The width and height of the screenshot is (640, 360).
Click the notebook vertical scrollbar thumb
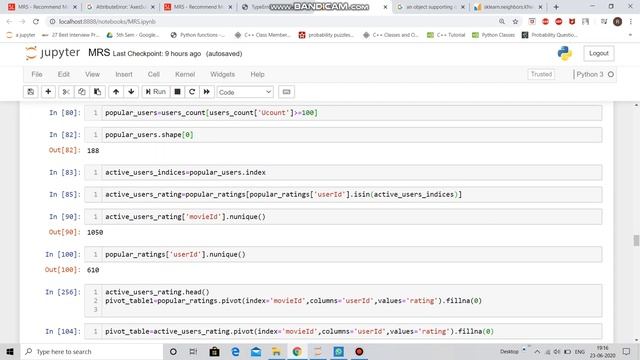pyautogui.click(x=636, y=240)
